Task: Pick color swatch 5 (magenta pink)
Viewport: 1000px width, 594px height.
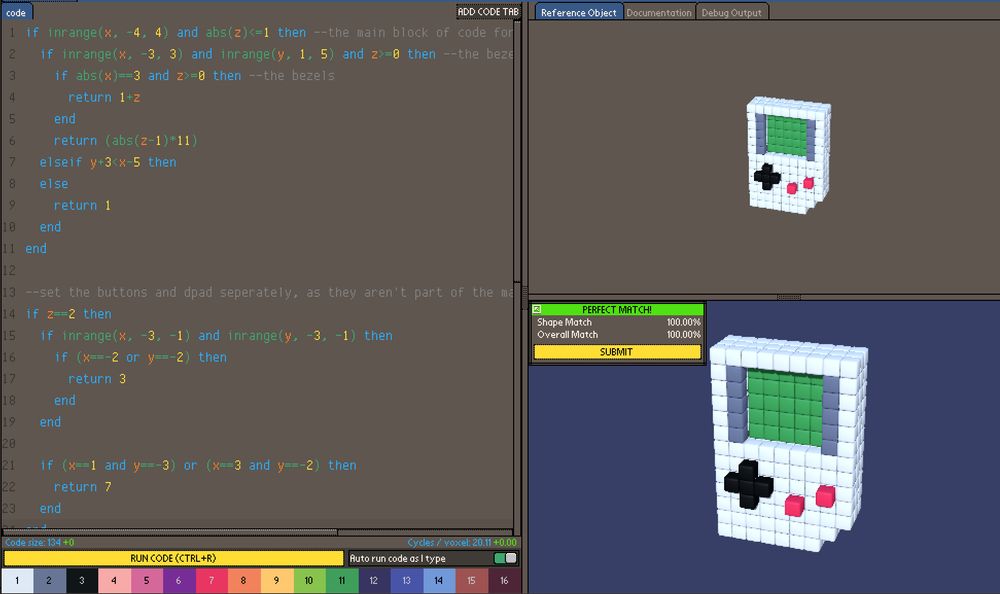Action: pos(147,581)
